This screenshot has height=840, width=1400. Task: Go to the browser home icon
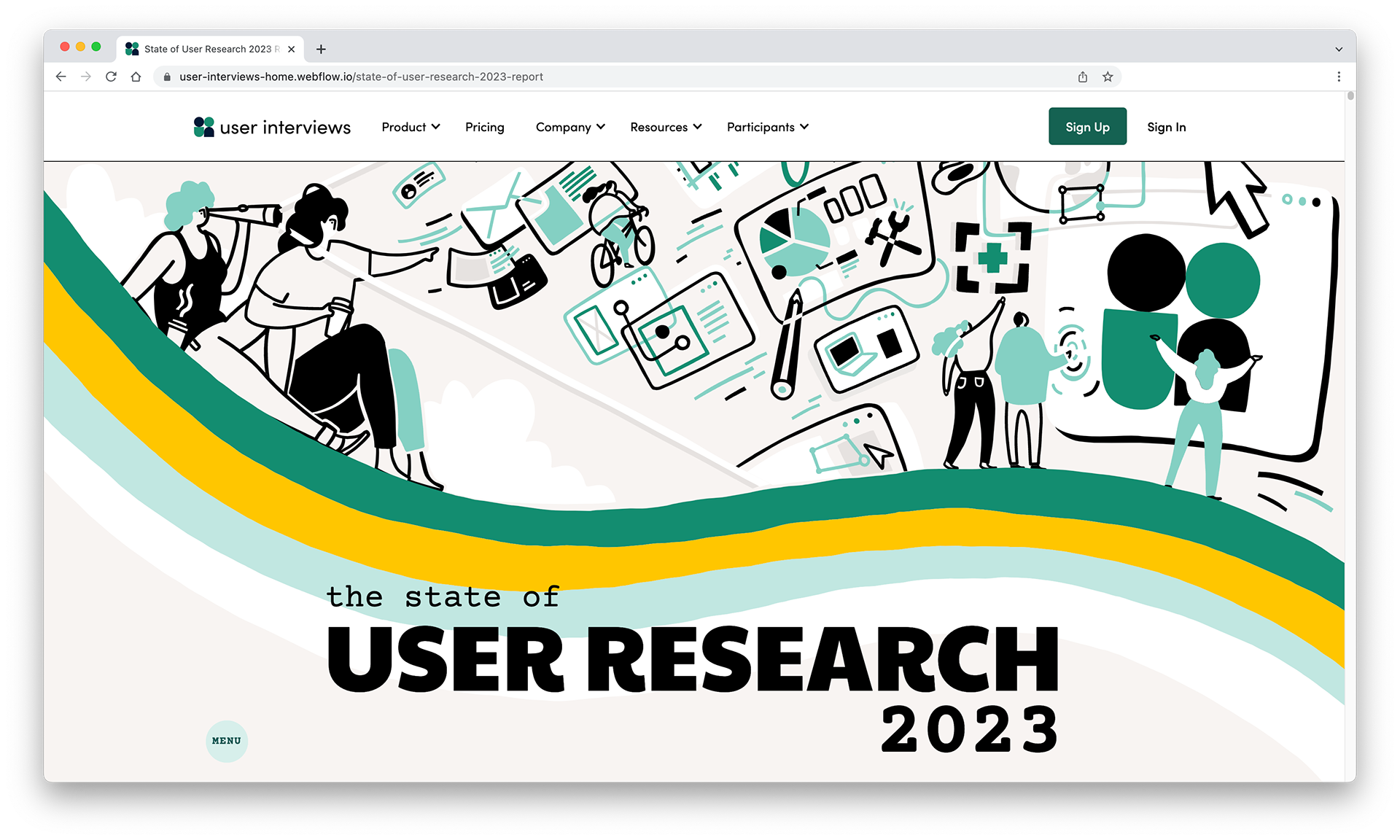click(136, 77)
